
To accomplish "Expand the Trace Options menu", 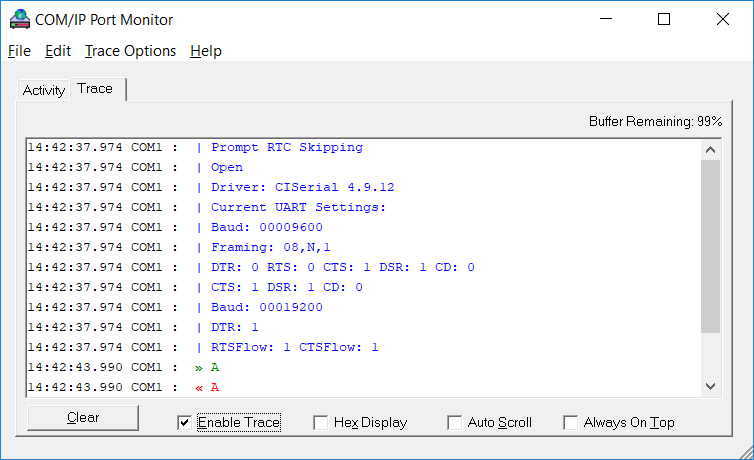I will (130, 51).
